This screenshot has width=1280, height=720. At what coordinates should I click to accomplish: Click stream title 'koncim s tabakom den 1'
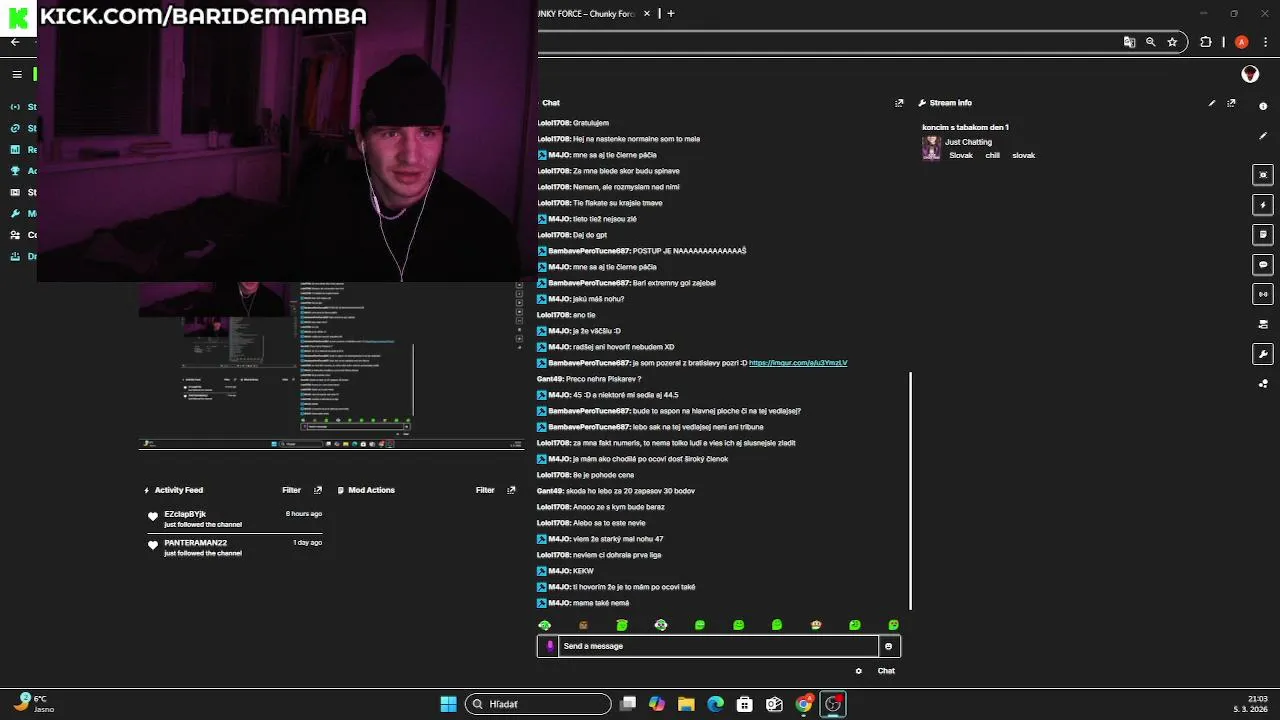point(965,127)
